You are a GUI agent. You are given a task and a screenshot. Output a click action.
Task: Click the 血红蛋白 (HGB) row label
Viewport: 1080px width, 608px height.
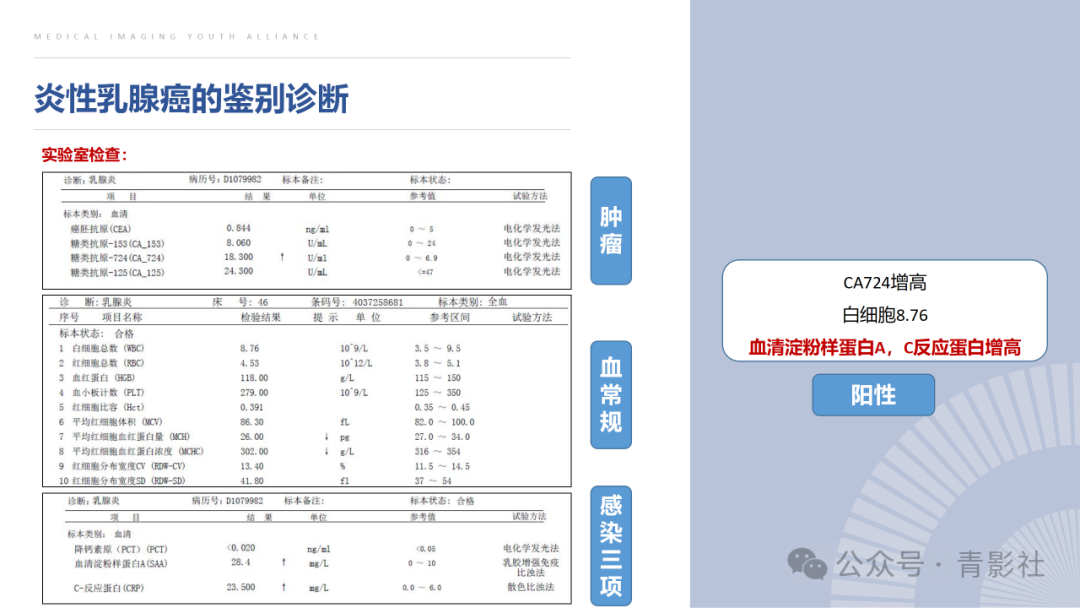point(103,378)
